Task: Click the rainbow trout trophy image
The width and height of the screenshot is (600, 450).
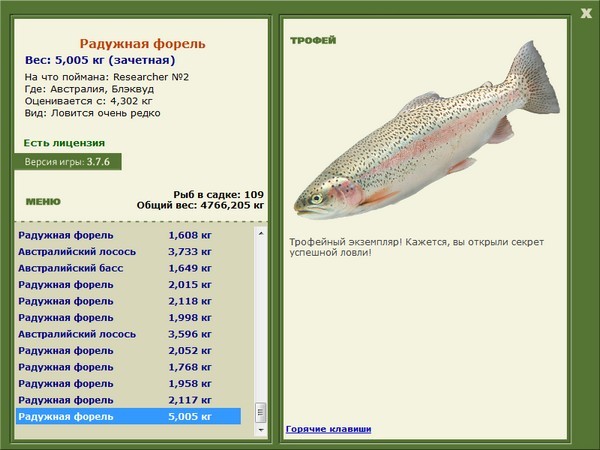Action: point(427,131)
